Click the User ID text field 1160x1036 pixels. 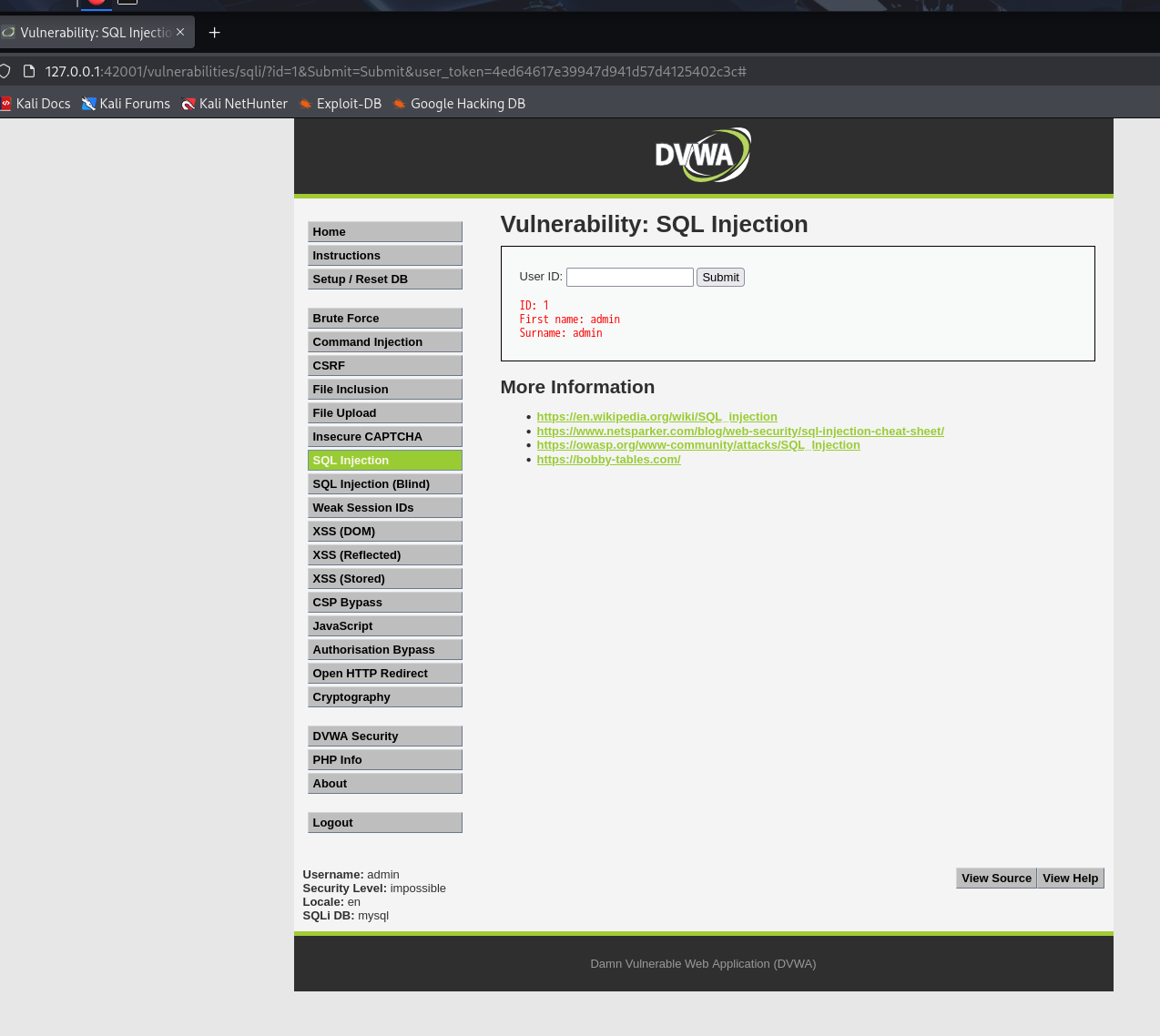point(630,277)
